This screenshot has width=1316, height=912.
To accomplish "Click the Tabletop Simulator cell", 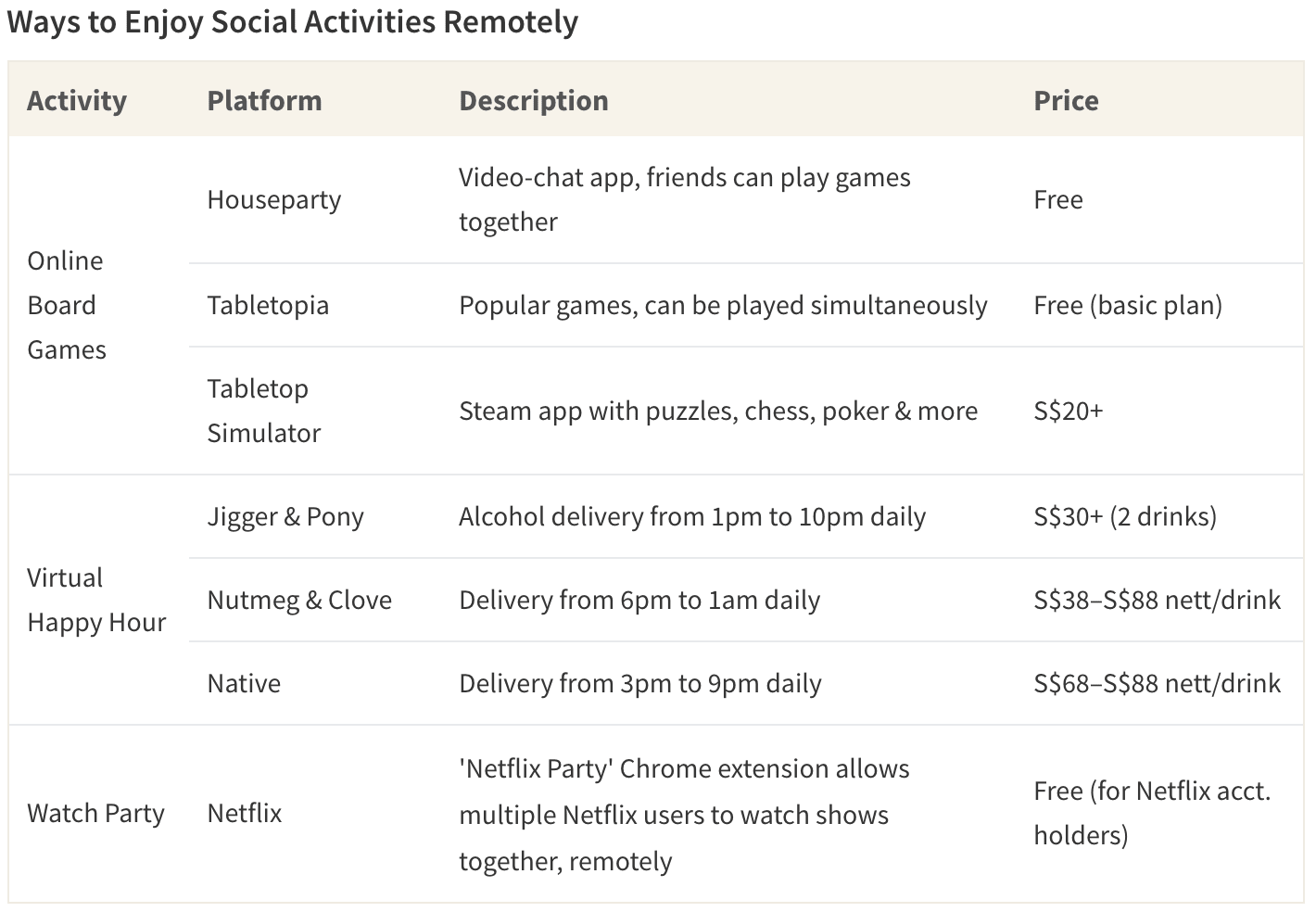I will click(x=264, y=411).
